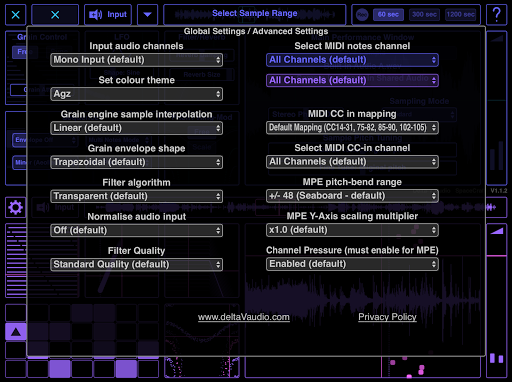This screenshot has width=512, height=382.
Task: Open the Channel Pressure Enabled dropdown
Action: point(352,264)
